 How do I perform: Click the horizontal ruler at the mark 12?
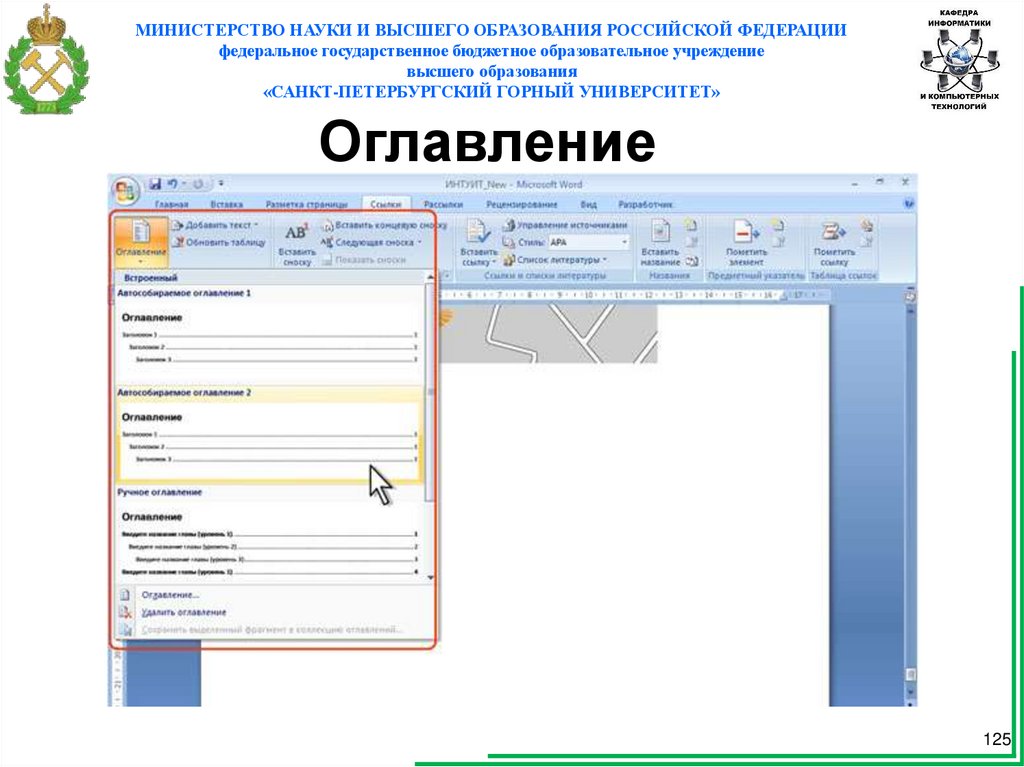[648, 296]
